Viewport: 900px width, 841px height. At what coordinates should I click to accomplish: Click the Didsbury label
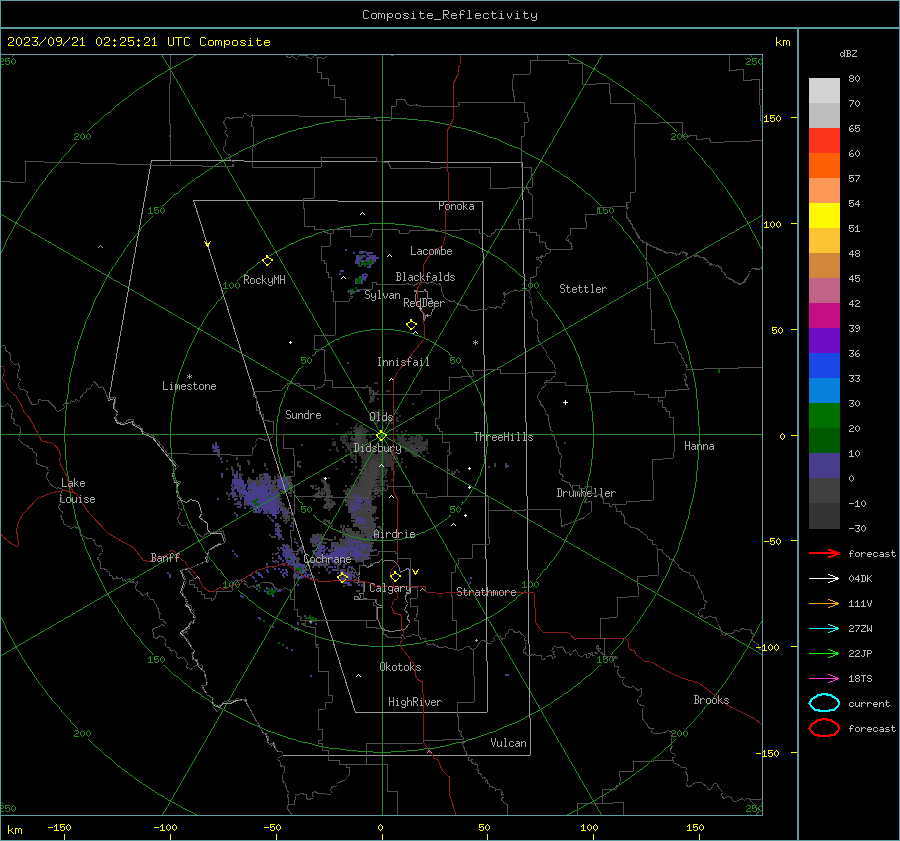[x=377, y=448]
